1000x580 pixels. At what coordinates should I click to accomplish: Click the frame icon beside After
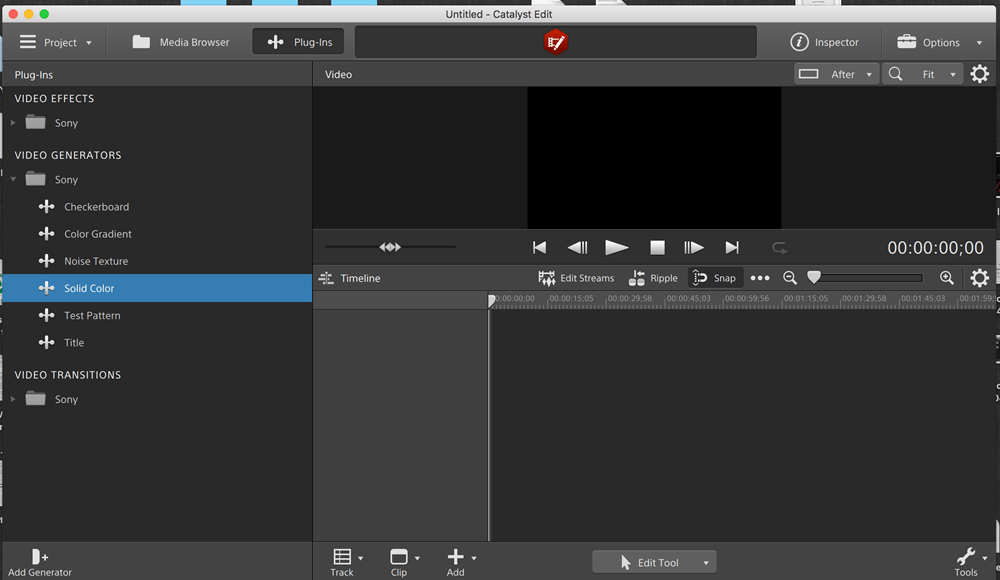[808, 74]
